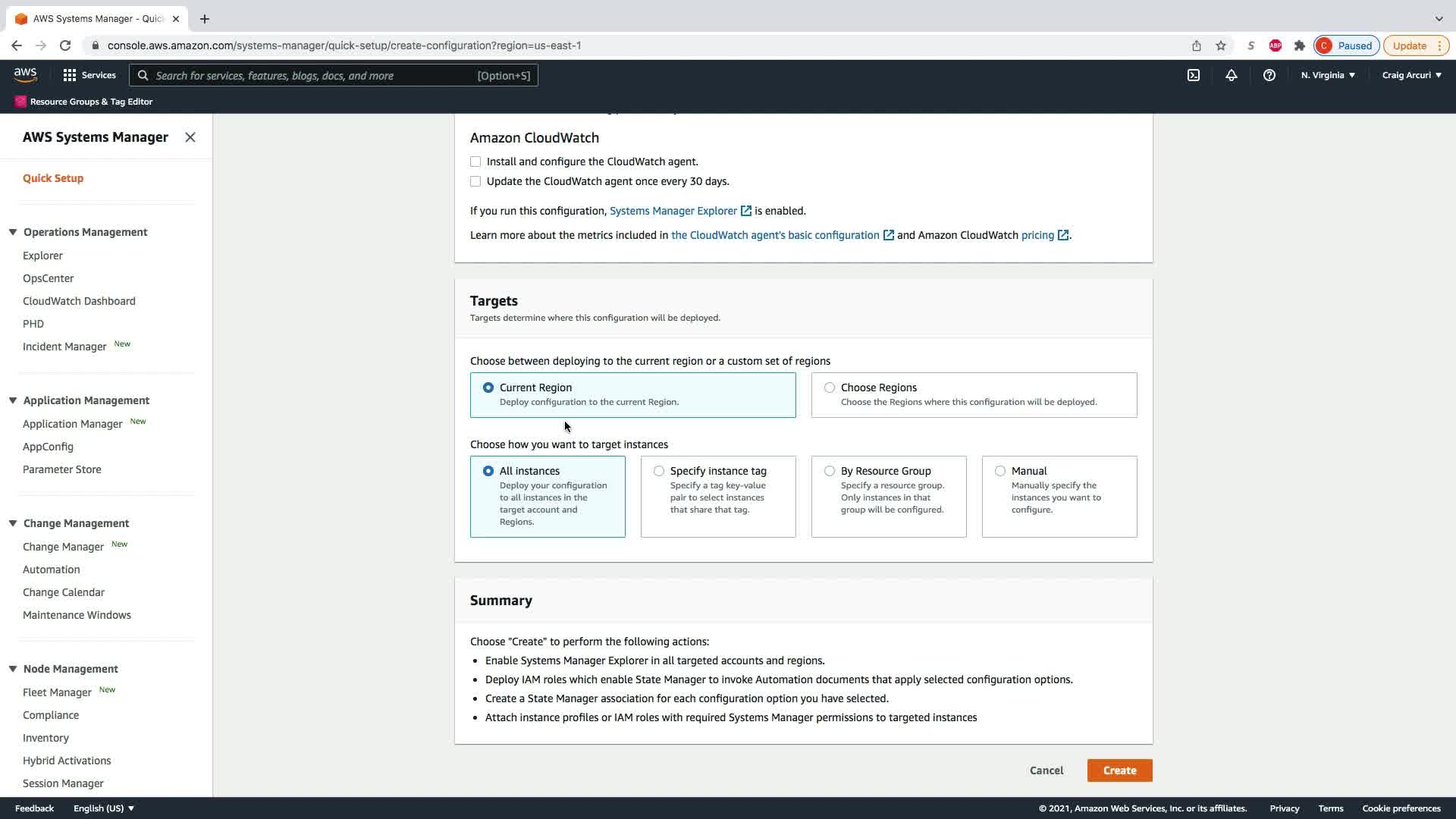Open the Craig Arcuri account dropdown

(x=1411, y=75)
